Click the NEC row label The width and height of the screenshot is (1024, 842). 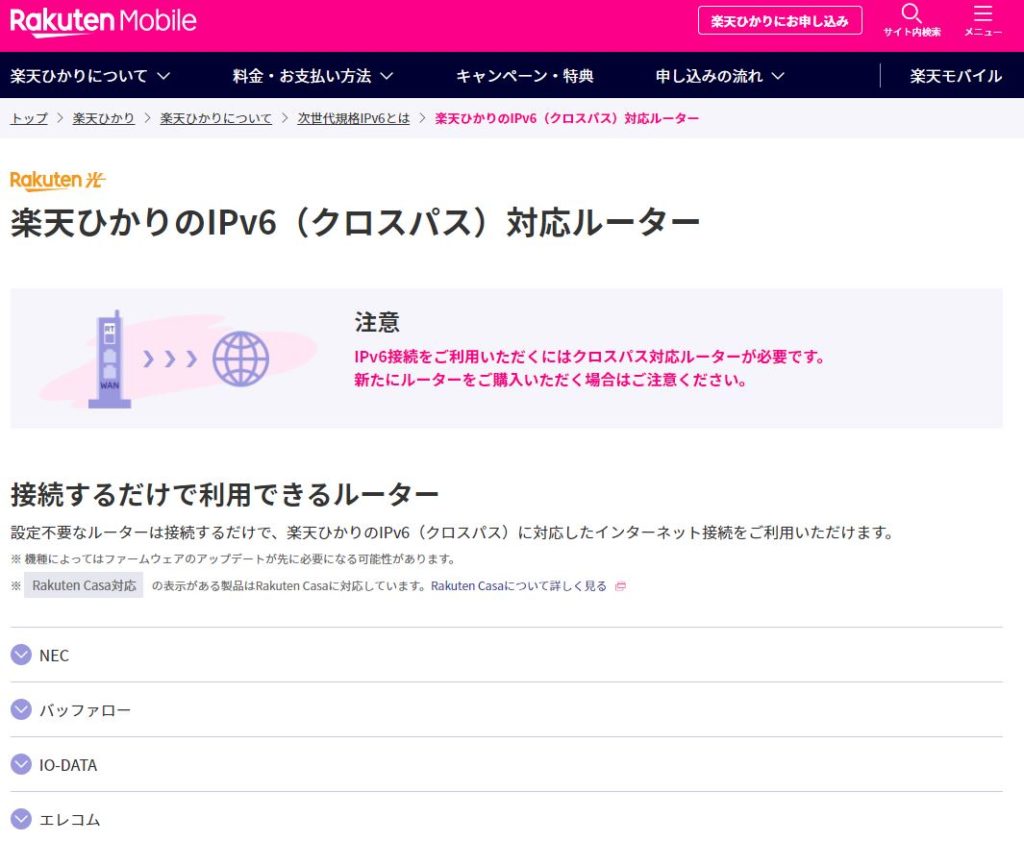tap(54, 655)
